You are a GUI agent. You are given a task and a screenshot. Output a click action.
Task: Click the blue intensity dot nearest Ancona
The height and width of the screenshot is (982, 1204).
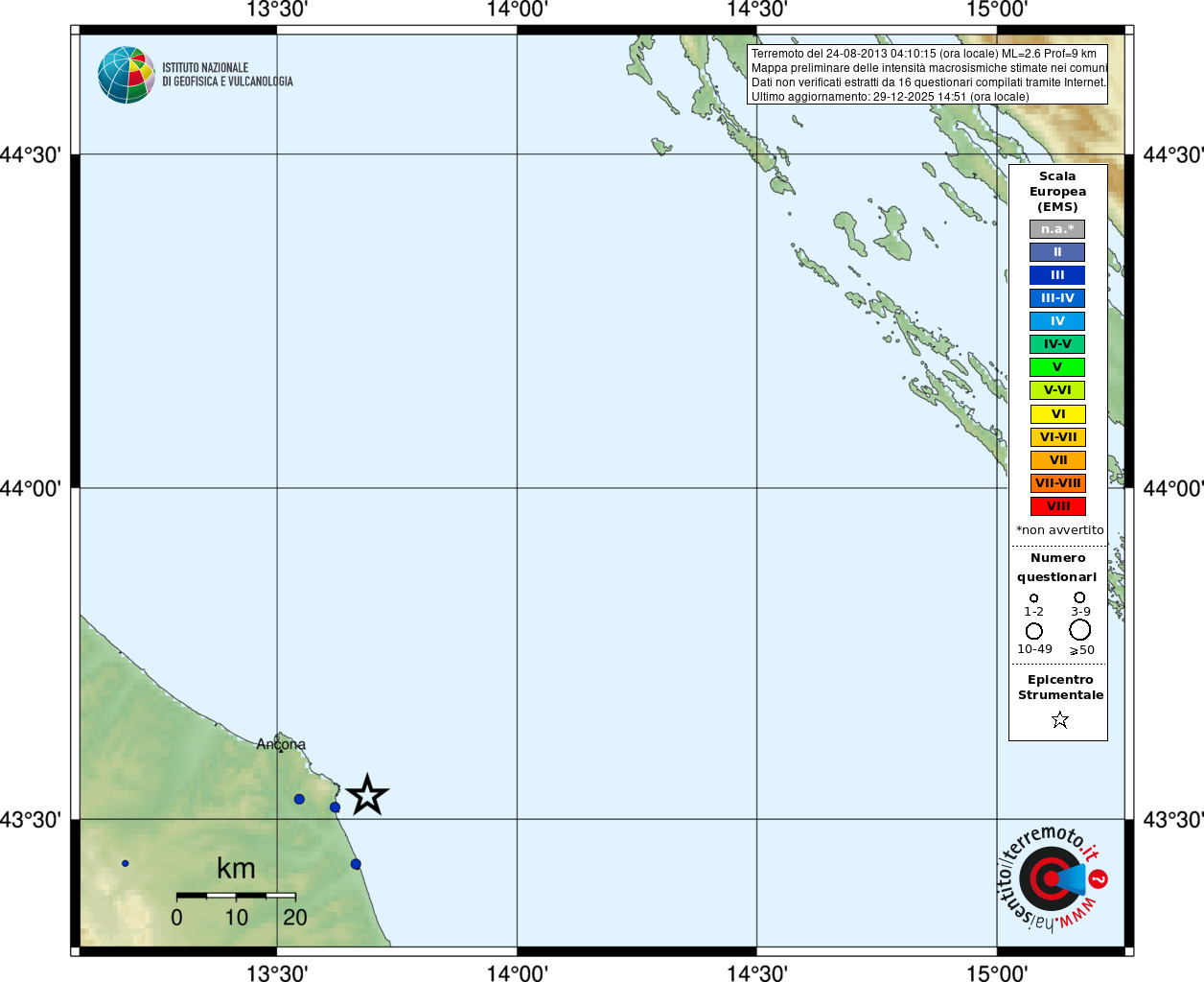[299, 799]
